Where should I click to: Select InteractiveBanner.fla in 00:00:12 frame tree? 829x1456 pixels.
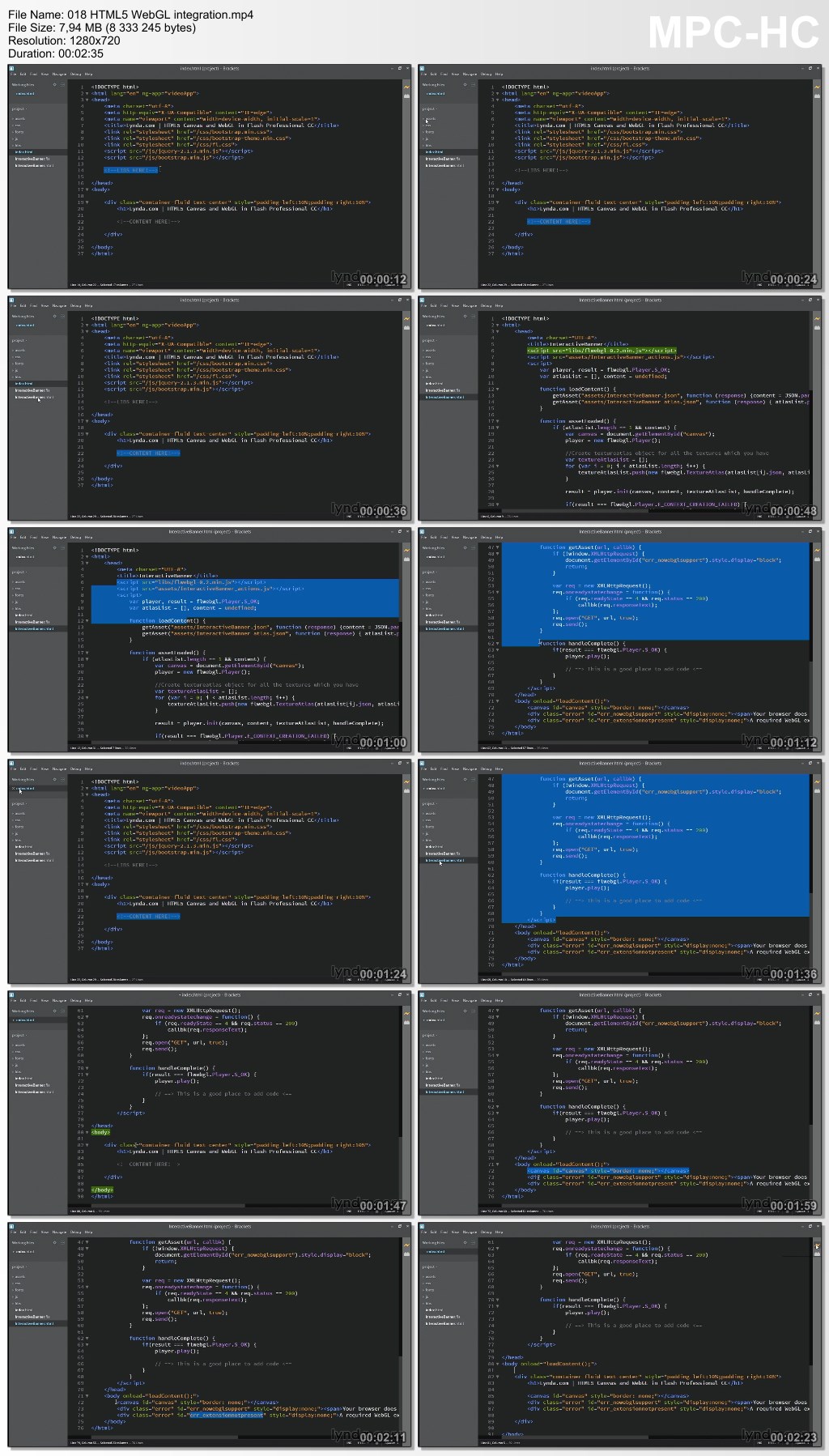point(32,159)
